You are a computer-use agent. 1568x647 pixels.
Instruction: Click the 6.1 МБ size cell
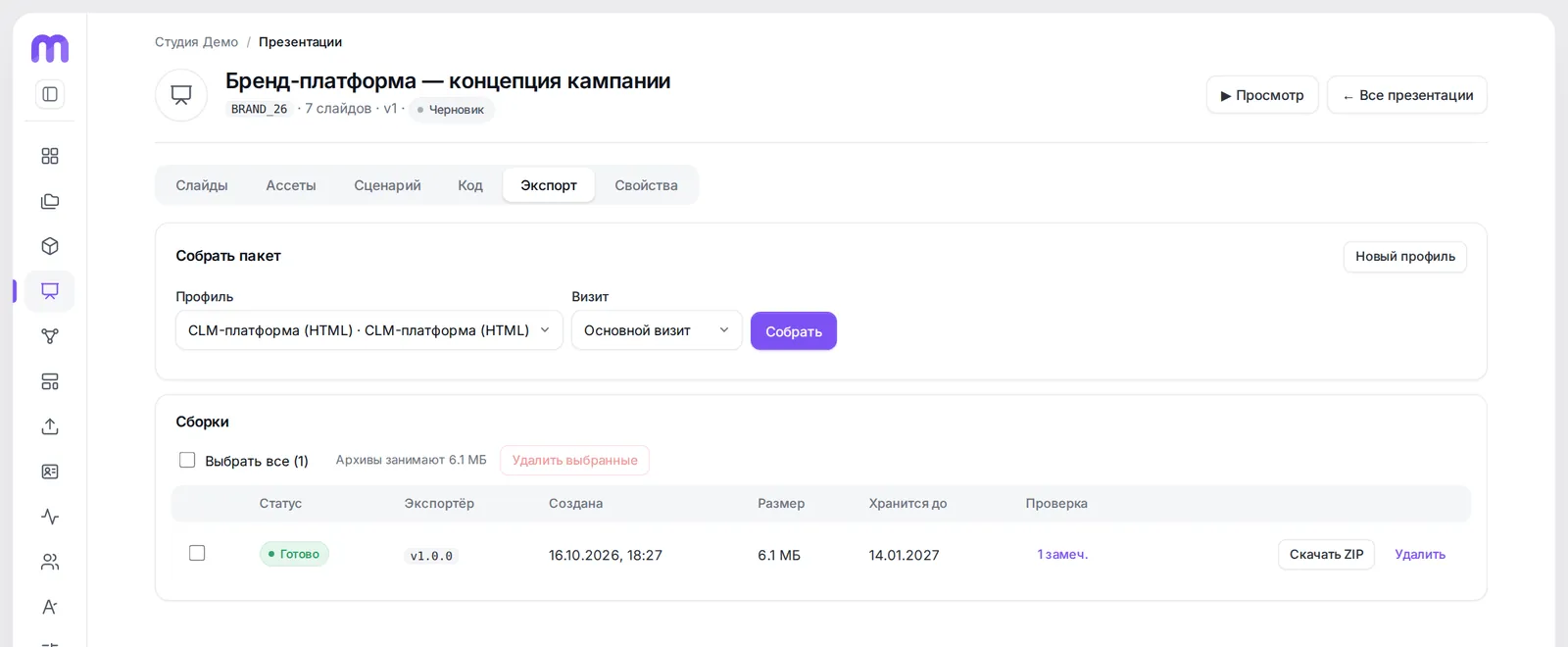coord(779,555)
